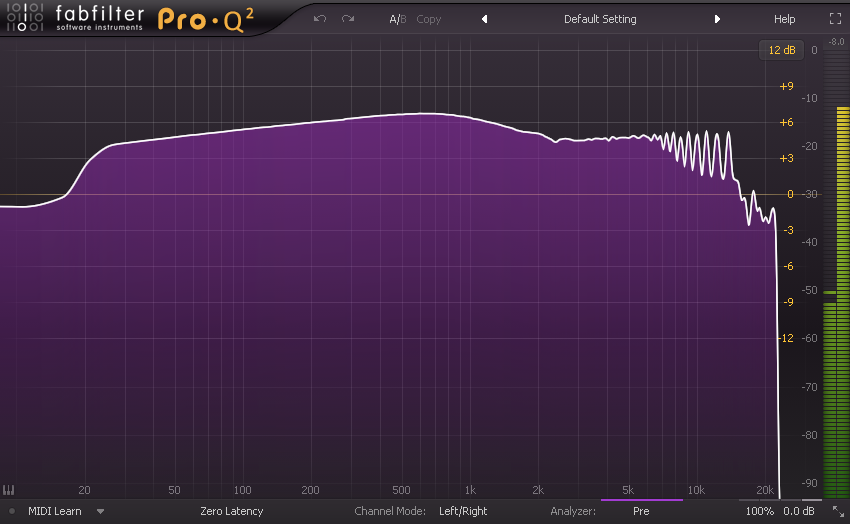Click the redo arrow icon
Image resolution: width=850 pixels, height=524 pixels.
[x=348, y=19]
